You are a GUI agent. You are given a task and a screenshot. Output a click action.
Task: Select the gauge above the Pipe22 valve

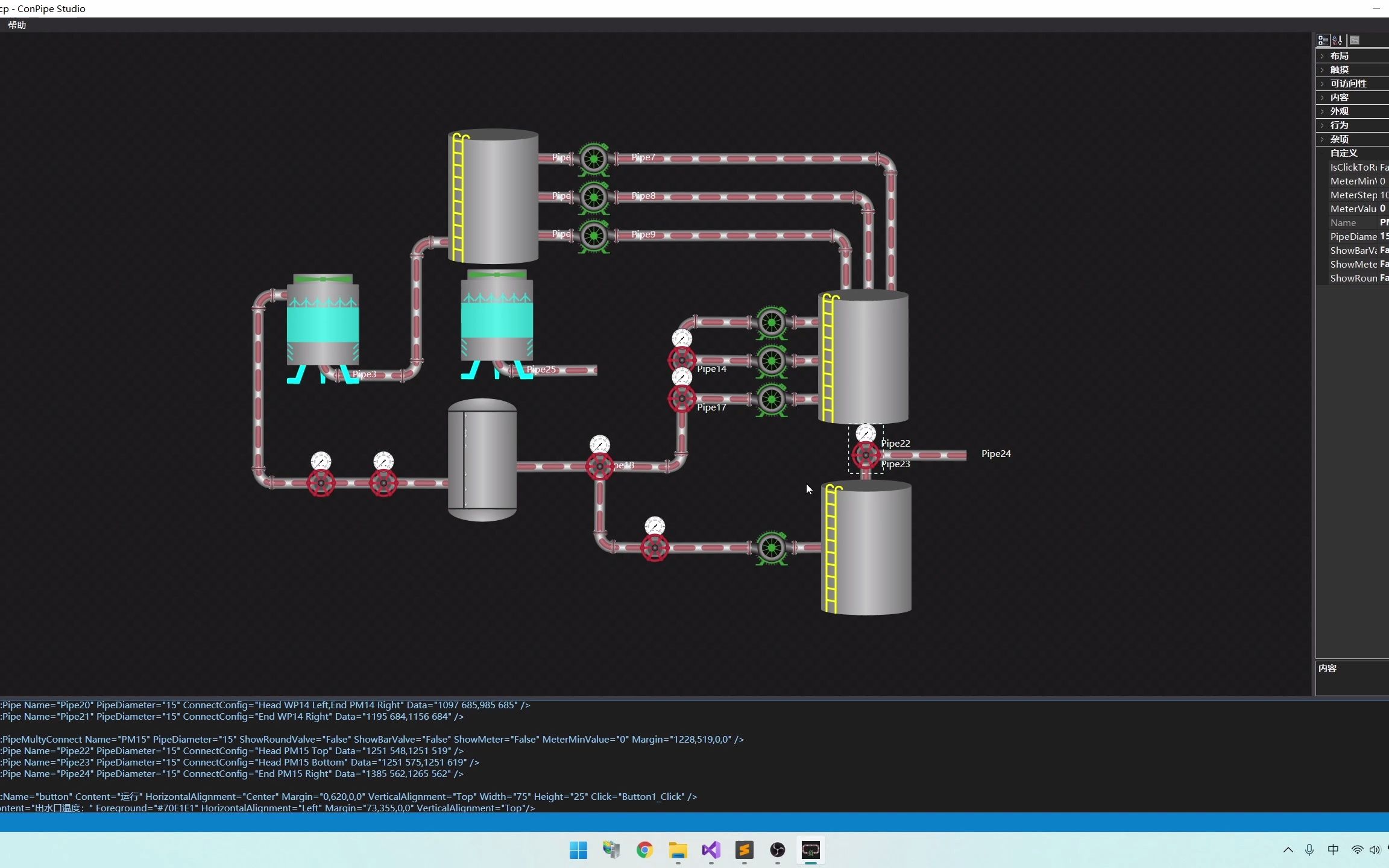coord(866,433)
